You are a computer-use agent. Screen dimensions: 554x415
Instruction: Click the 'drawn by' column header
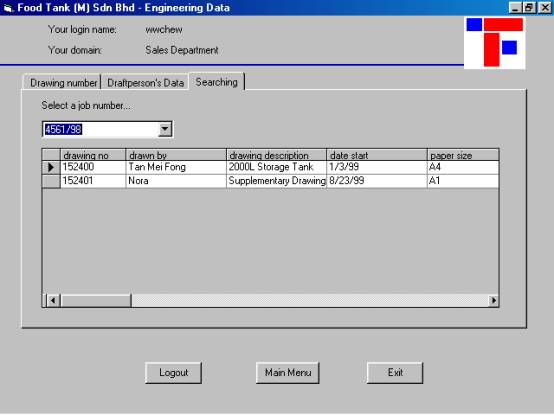[x=176, y=155]
